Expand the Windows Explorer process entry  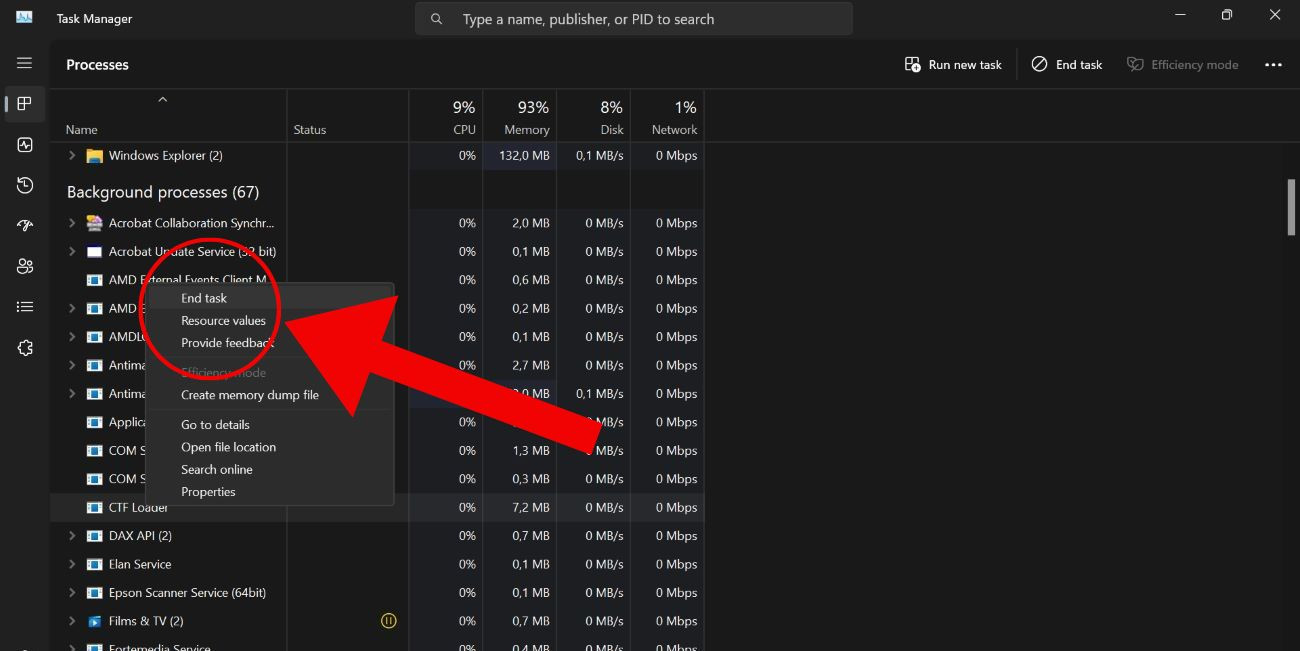[70, 155]
